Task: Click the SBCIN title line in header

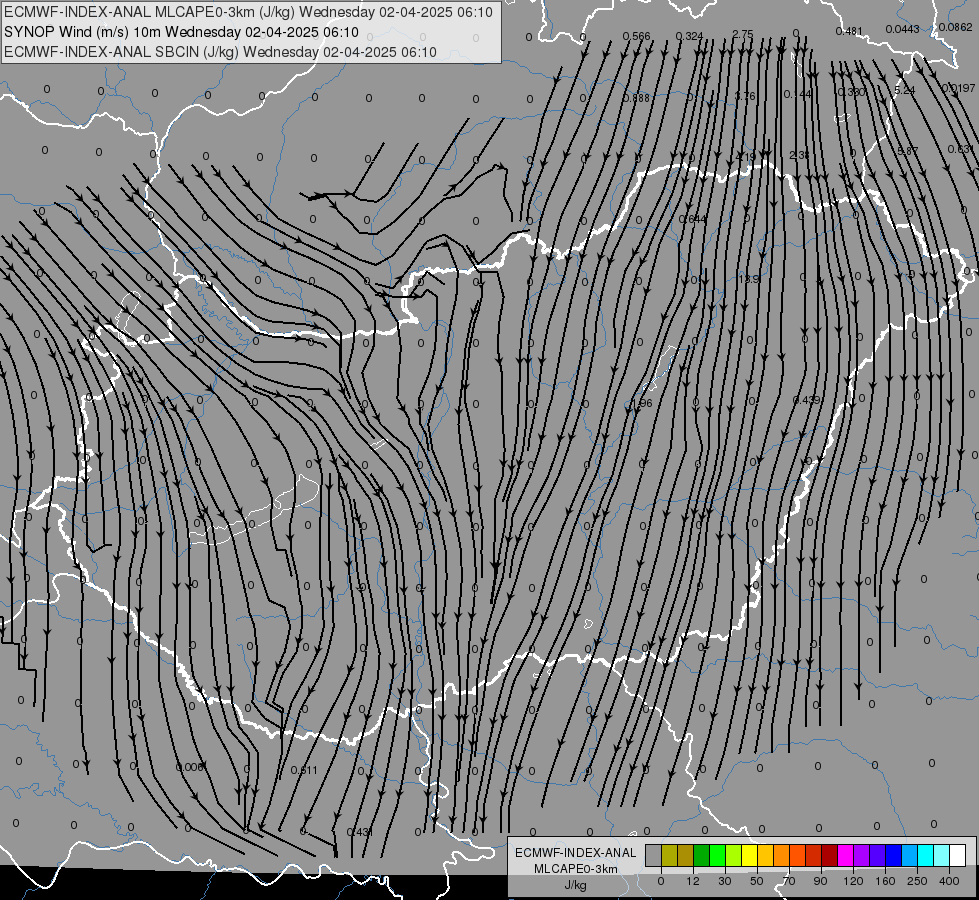Action: tap(220, 52)
